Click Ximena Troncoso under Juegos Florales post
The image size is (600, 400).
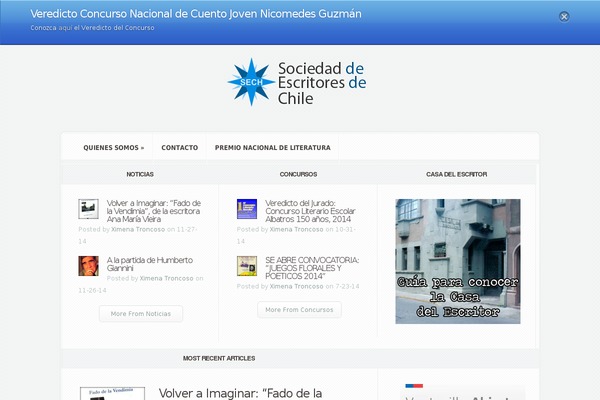tap(296, 286)
